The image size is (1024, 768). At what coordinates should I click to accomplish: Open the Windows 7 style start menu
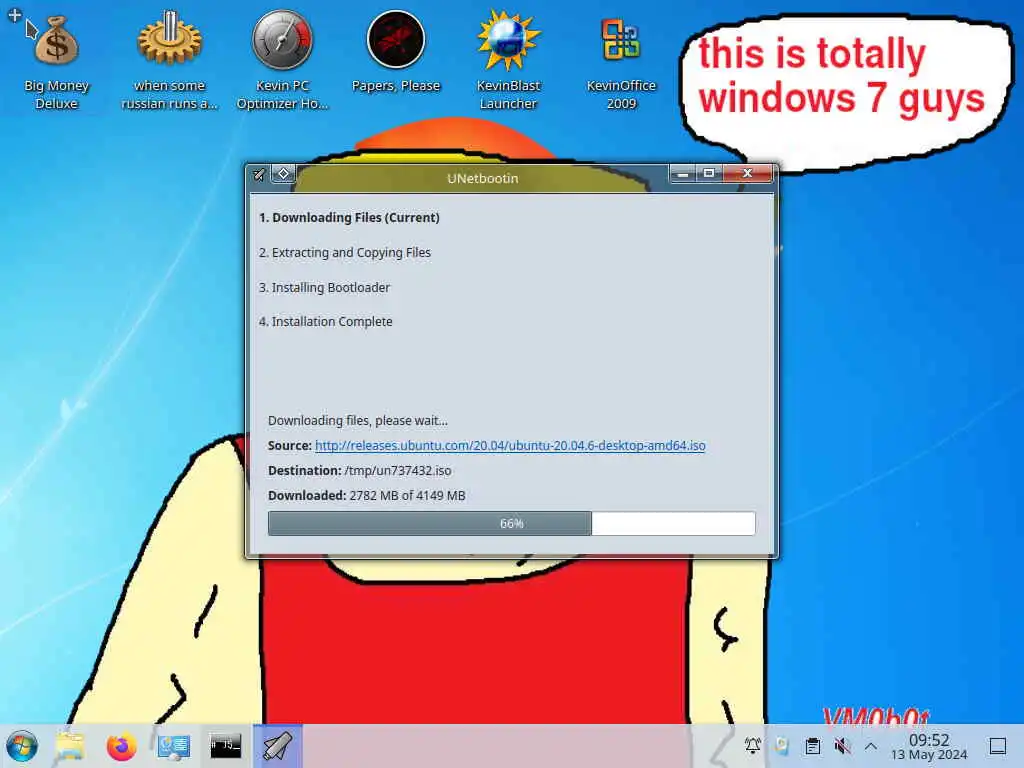tap(22, 746)
